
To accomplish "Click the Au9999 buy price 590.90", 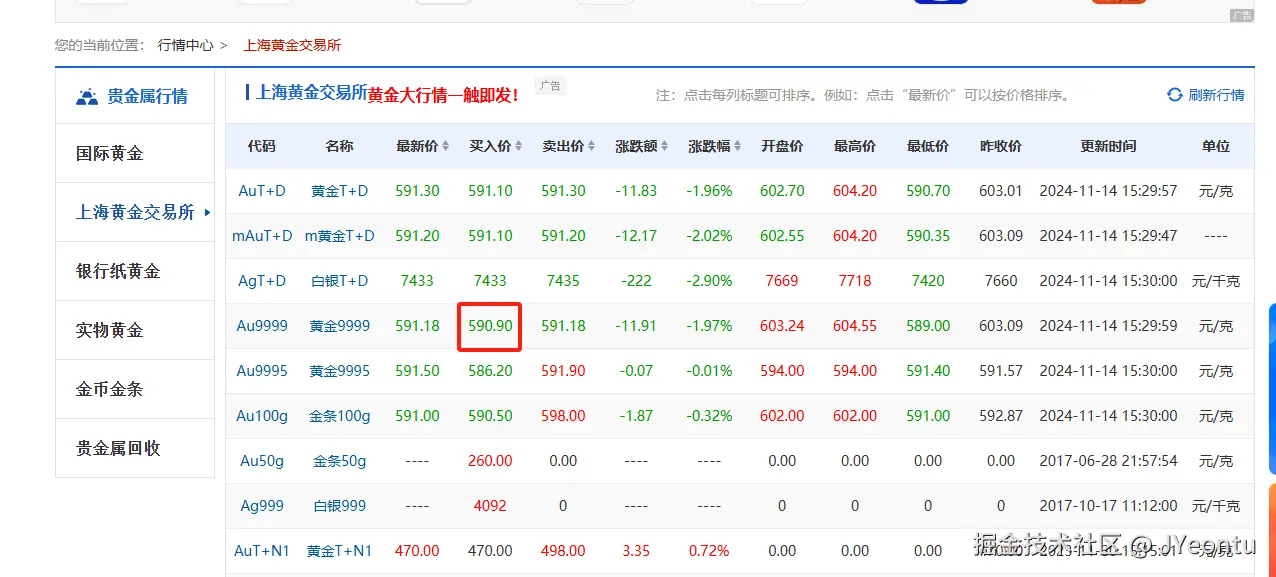I will pyautogui.click(x=490, y=326).
